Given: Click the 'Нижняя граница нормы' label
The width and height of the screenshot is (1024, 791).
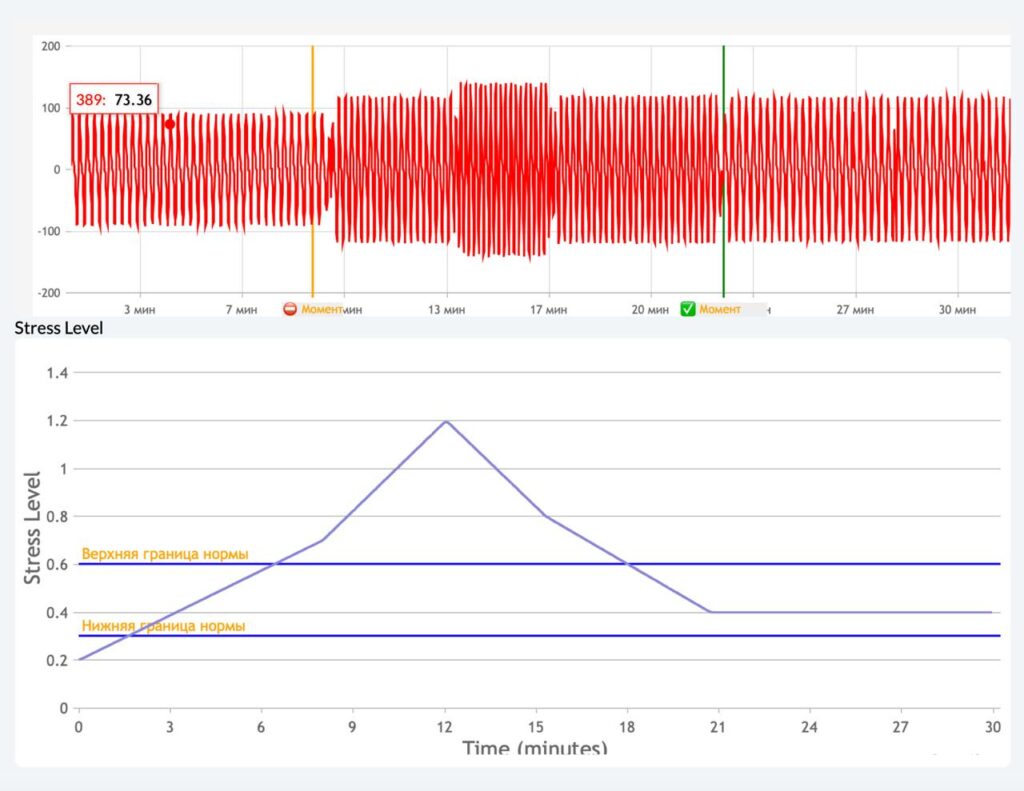Looking at the screenshot, I should 163,626.
